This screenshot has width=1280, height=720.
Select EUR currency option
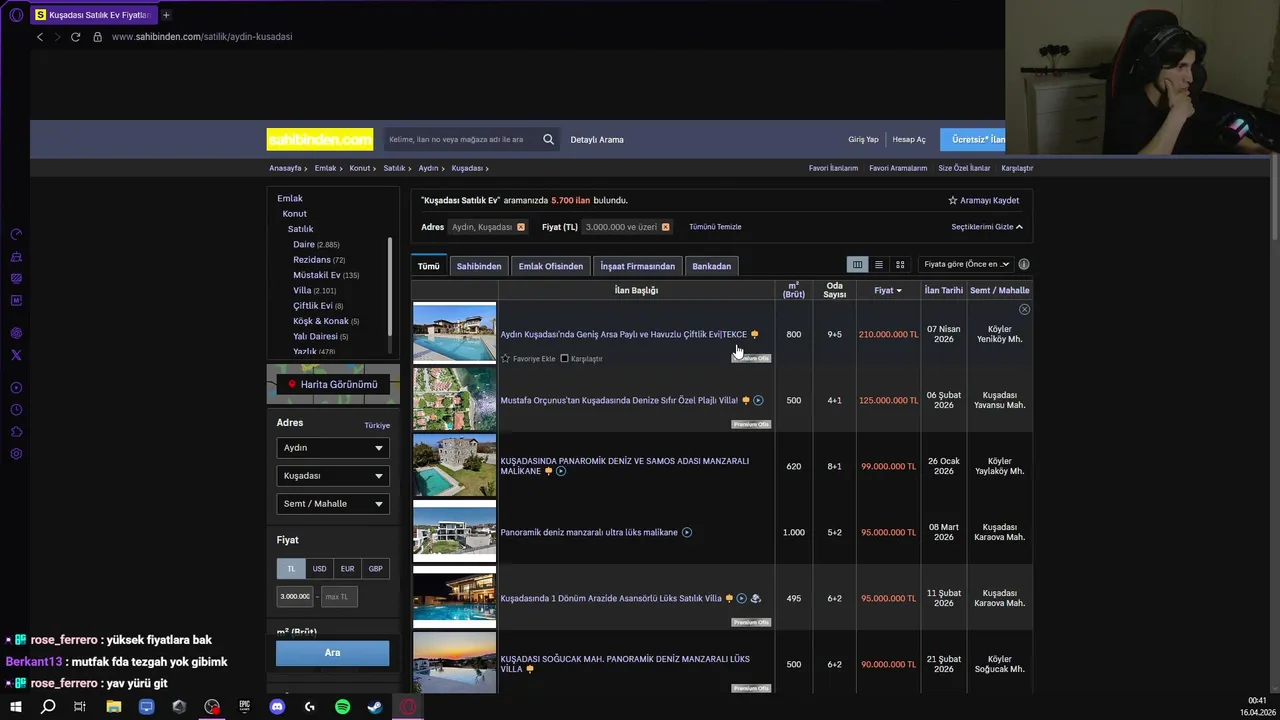[x=347, y=569]
